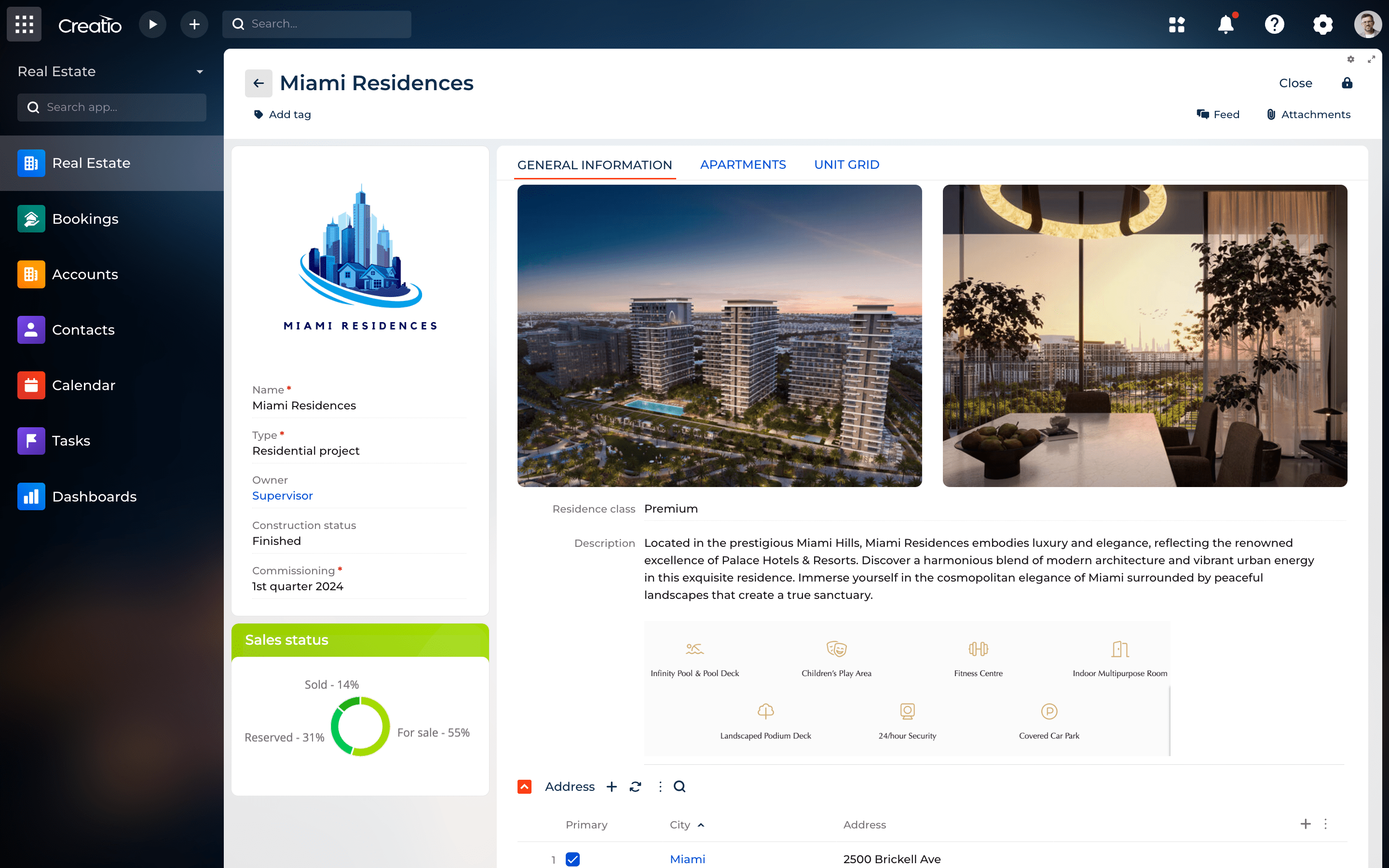Open the Dashboards section
The height and width of the screenshot is (868, 1389).
[x=112, y=497]
